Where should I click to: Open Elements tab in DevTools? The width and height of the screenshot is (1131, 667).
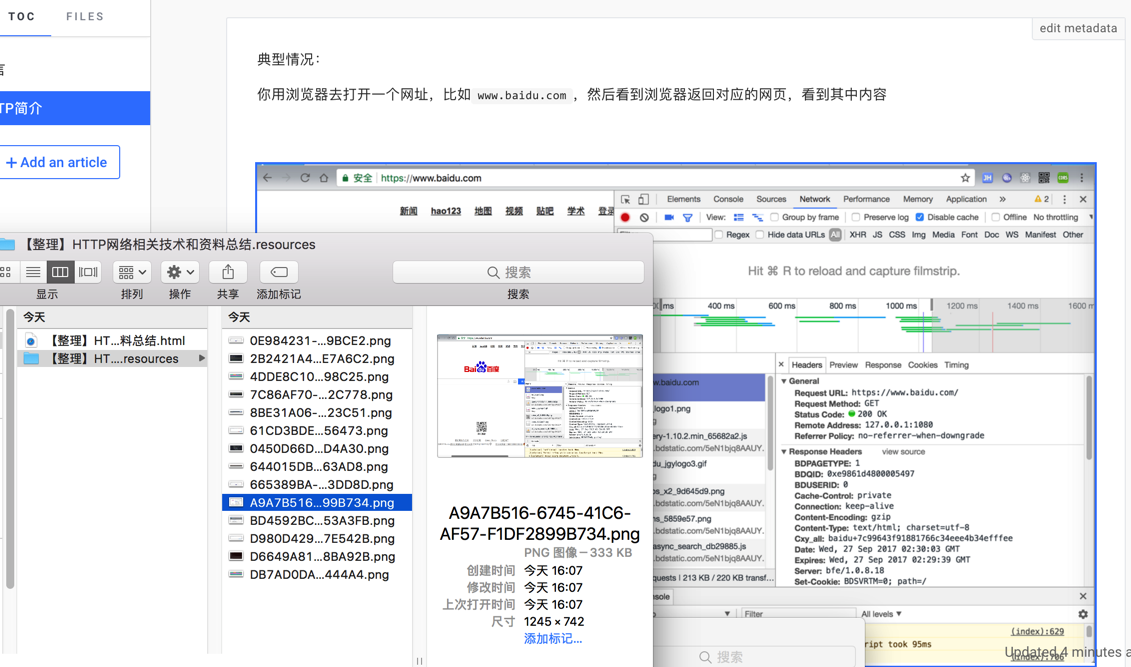684,199
